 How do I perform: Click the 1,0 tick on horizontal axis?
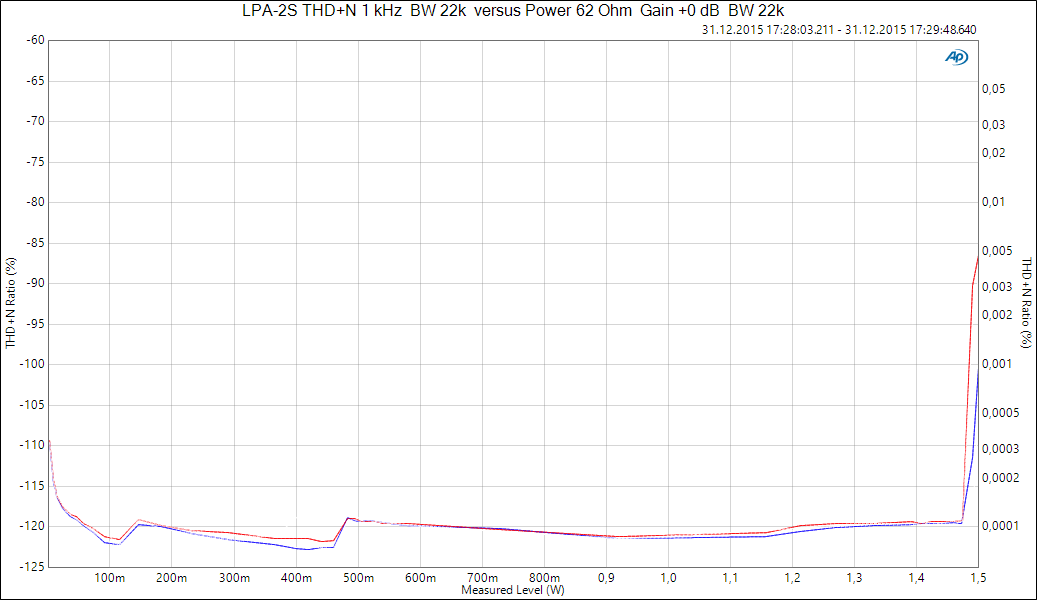(668, 578)
